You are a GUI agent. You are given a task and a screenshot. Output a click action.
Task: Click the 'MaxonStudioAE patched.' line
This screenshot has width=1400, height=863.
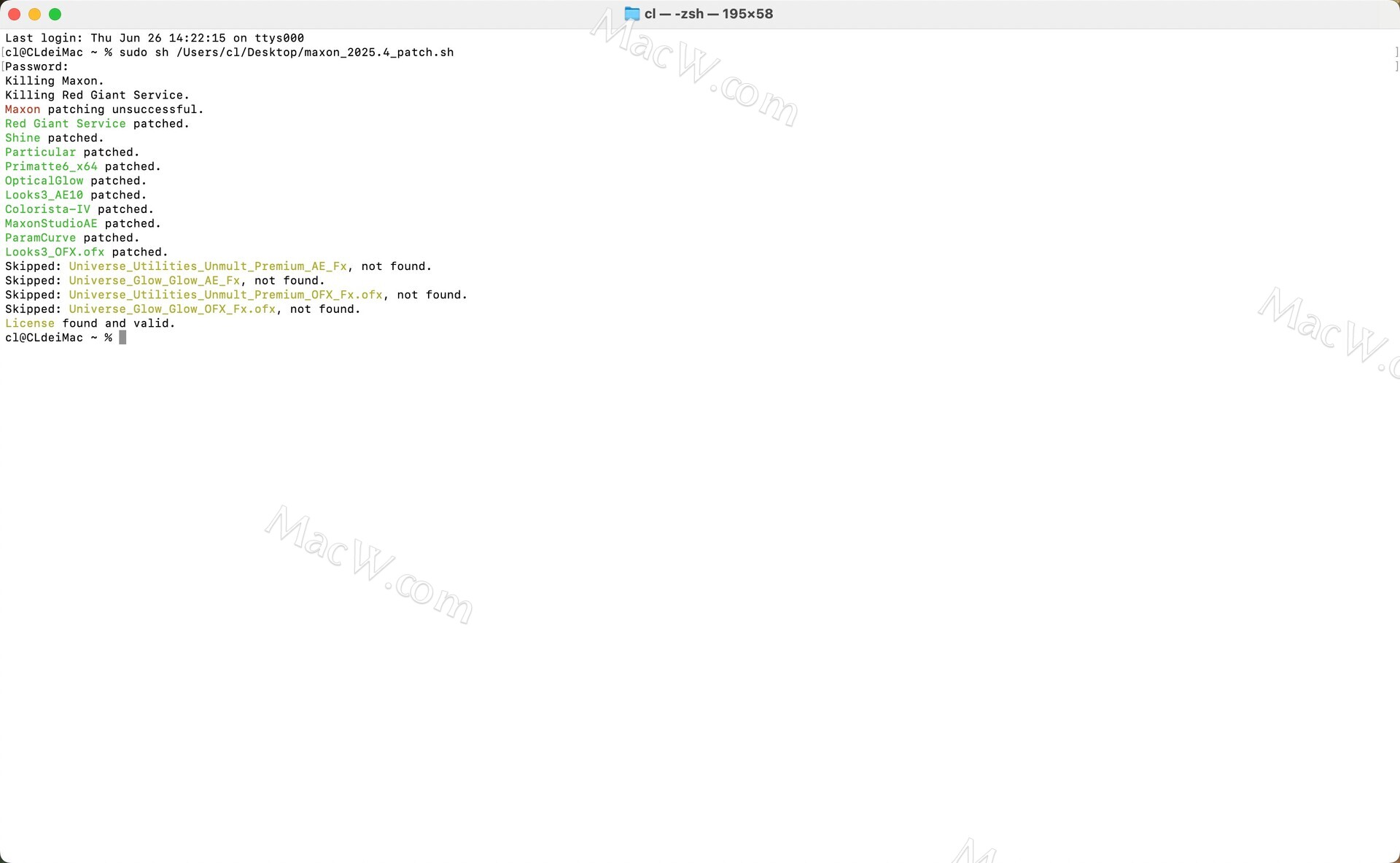(83, 224)
